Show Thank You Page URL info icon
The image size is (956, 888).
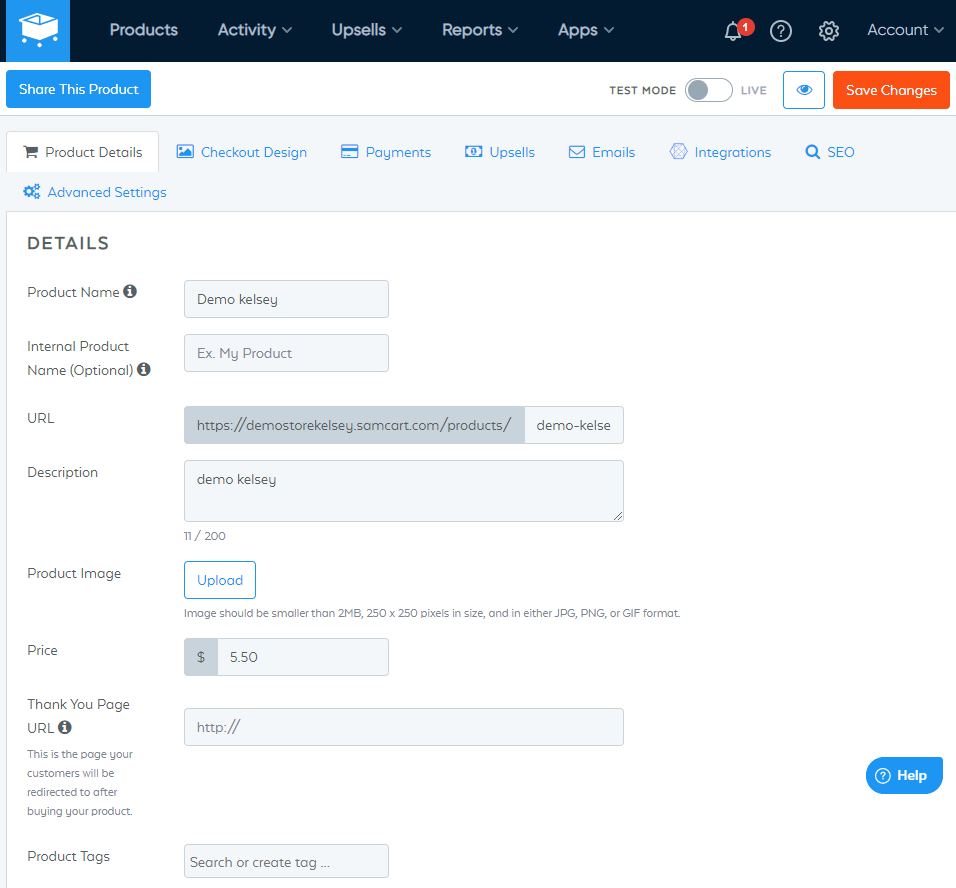pos(65,727)
